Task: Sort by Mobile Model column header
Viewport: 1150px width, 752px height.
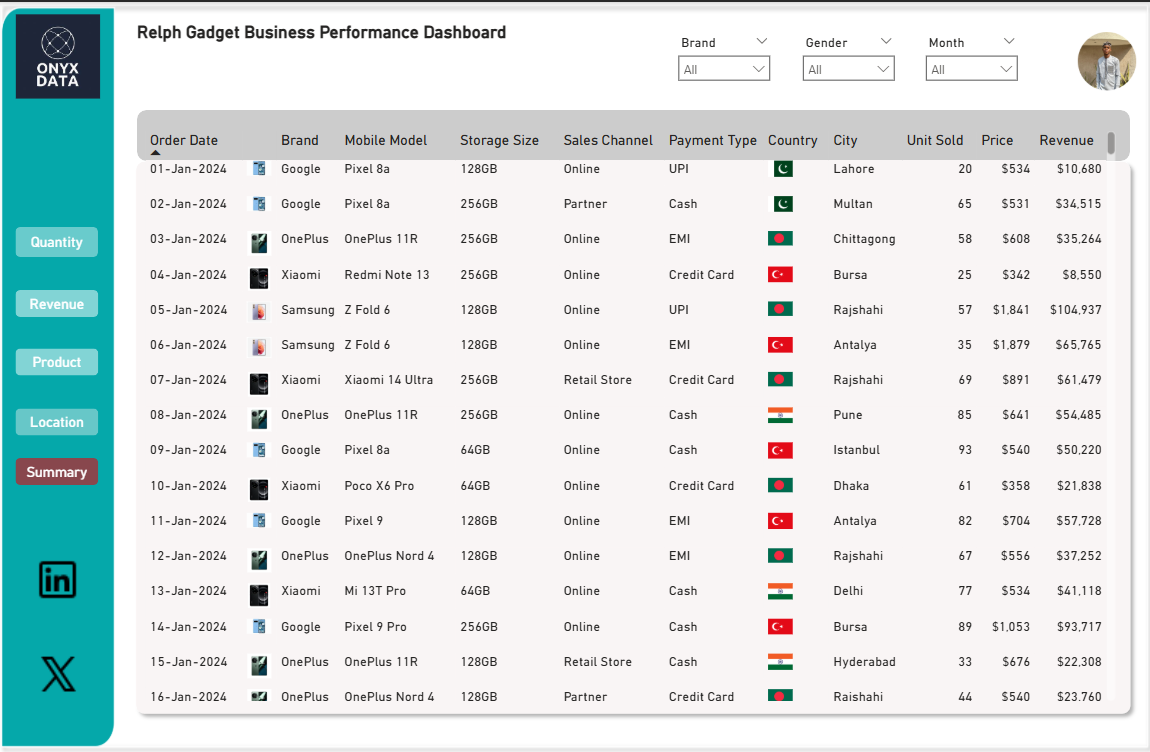Action: click(385, 140)
